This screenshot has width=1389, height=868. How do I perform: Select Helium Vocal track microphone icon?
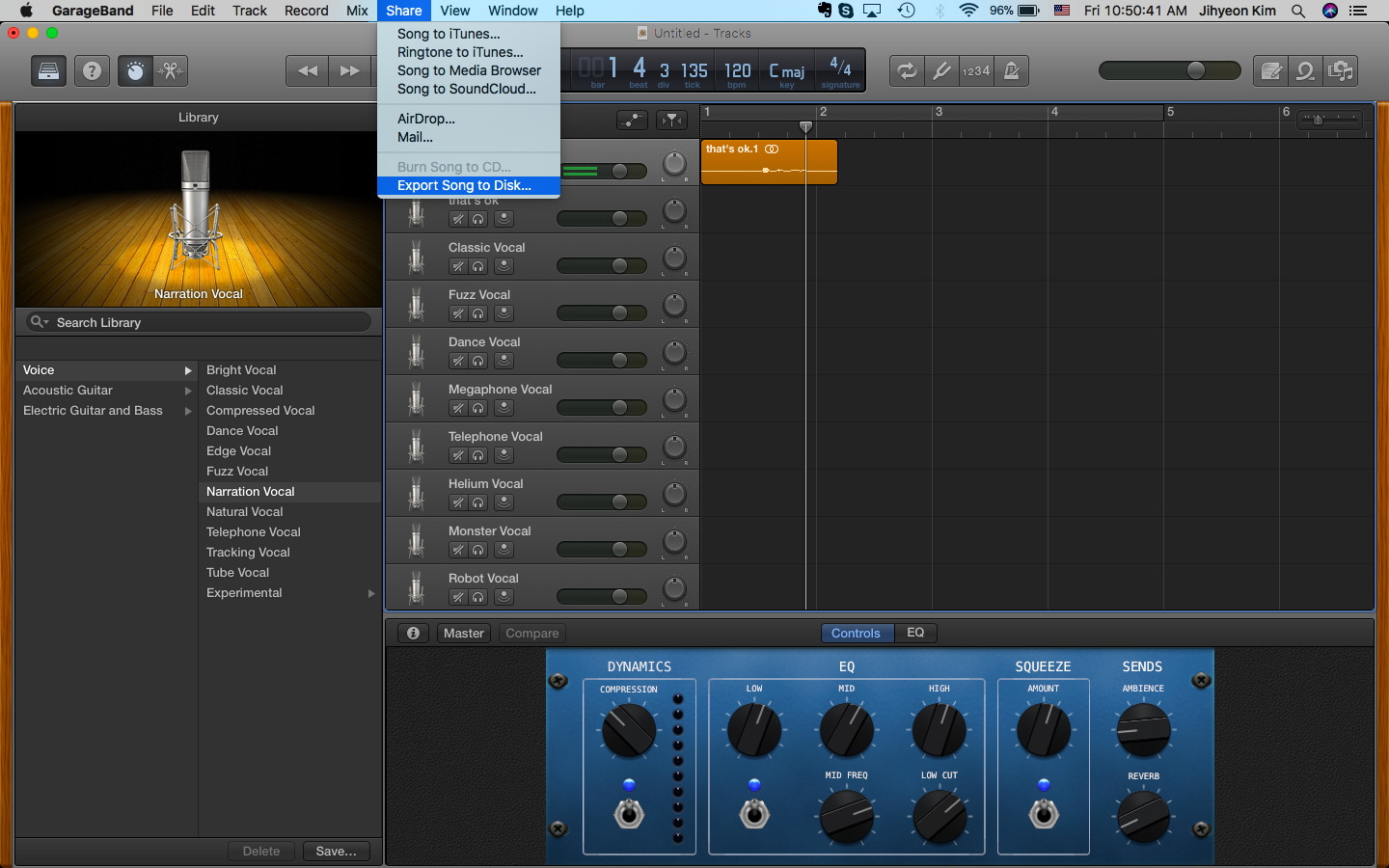(x=416, y=494)
